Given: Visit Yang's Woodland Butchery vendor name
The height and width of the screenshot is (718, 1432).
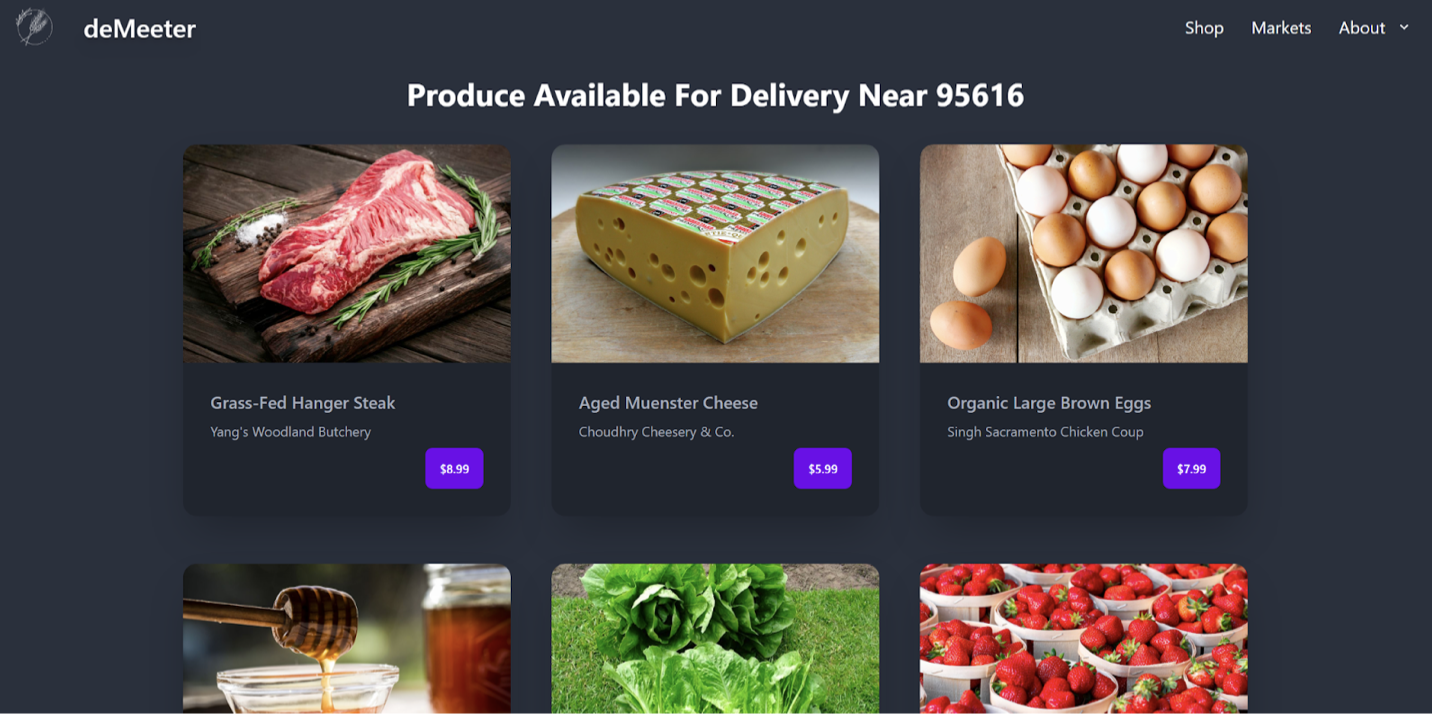Looking at the screenshot, I should tap(291, 432).
